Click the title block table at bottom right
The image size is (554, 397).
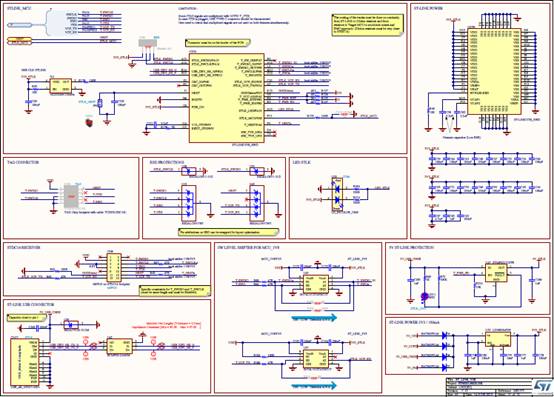pos(499,386)
